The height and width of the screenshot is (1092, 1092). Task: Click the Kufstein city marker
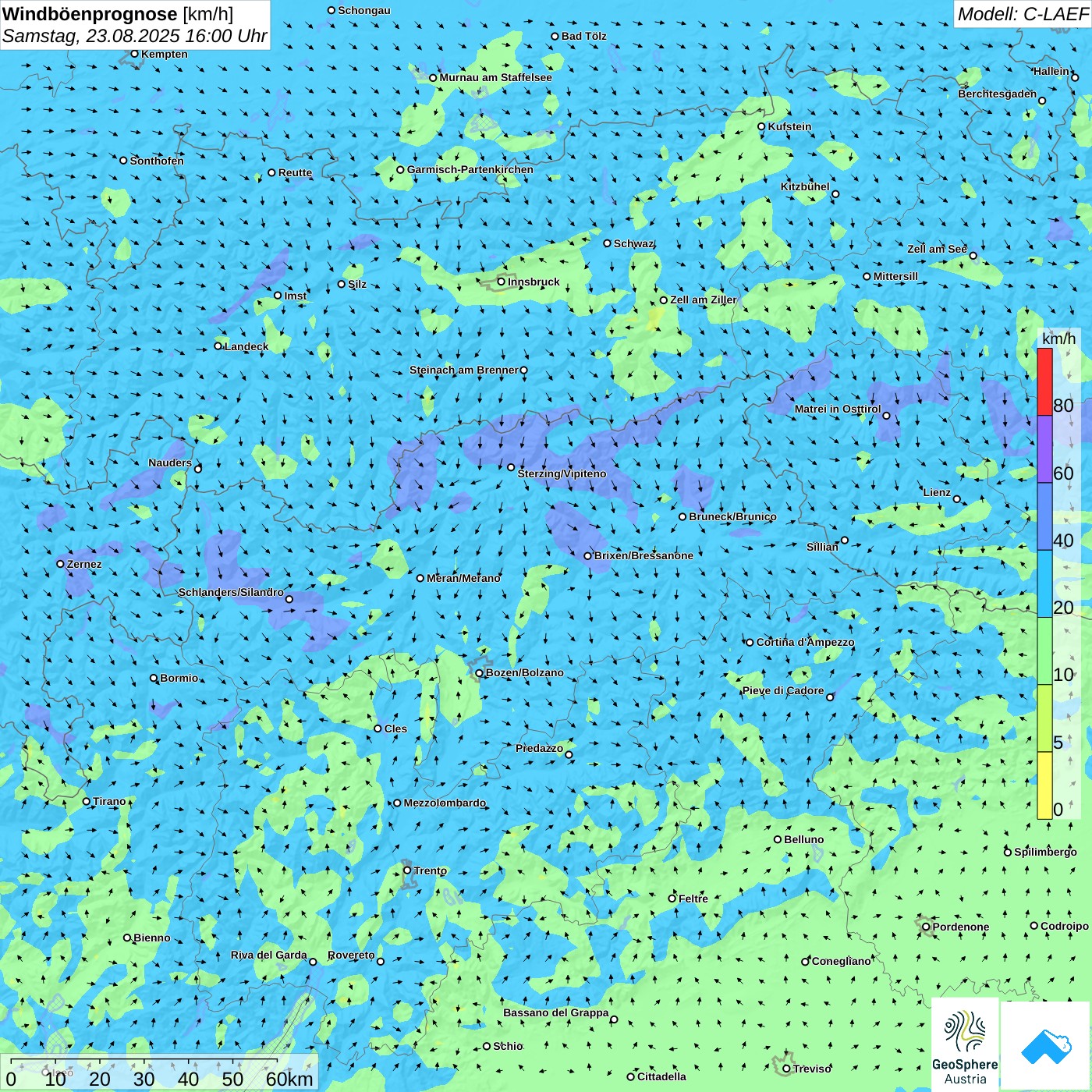click(x=761, y=126)
